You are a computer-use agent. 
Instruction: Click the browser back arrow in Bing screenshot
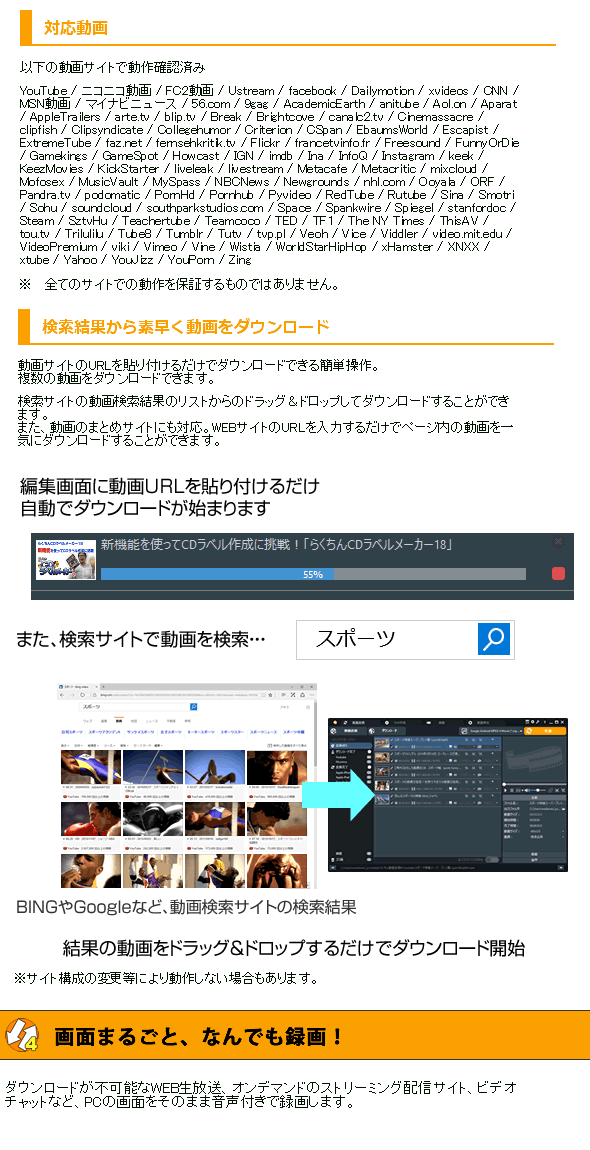pos(64,694)
